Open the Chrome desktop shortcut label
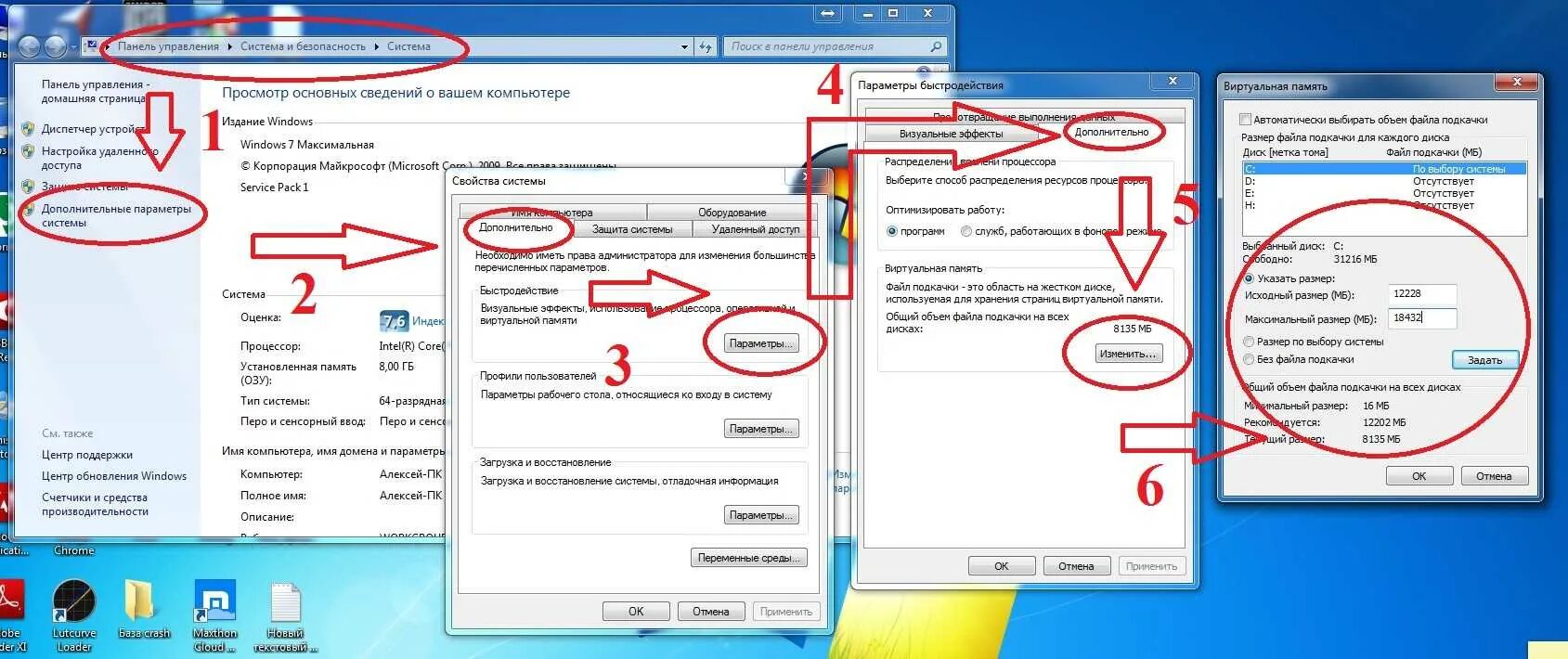This screenshot has height=659, width=1568. click(x=73, y=550)
